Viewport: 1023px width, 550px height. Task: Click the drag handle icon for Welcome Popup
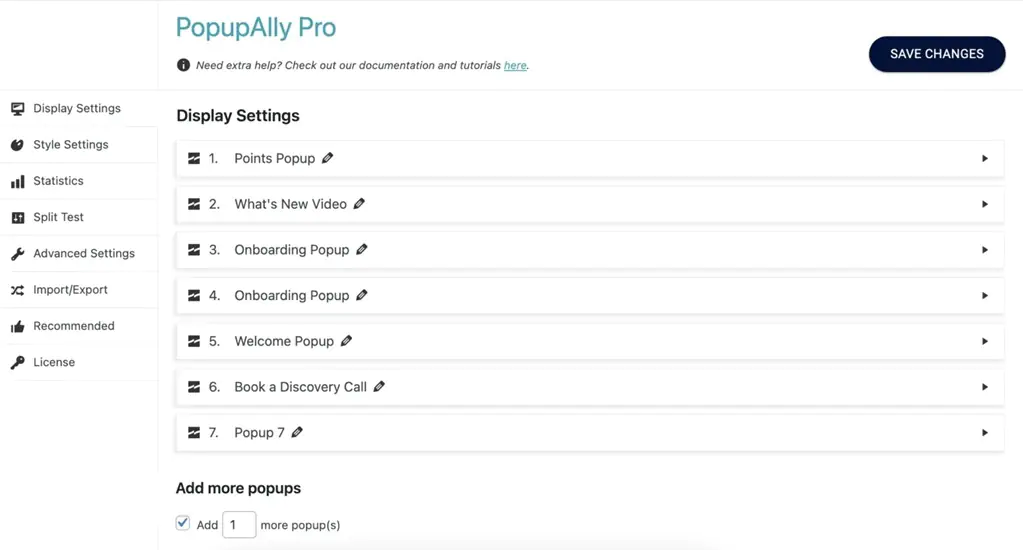[194, 341]
